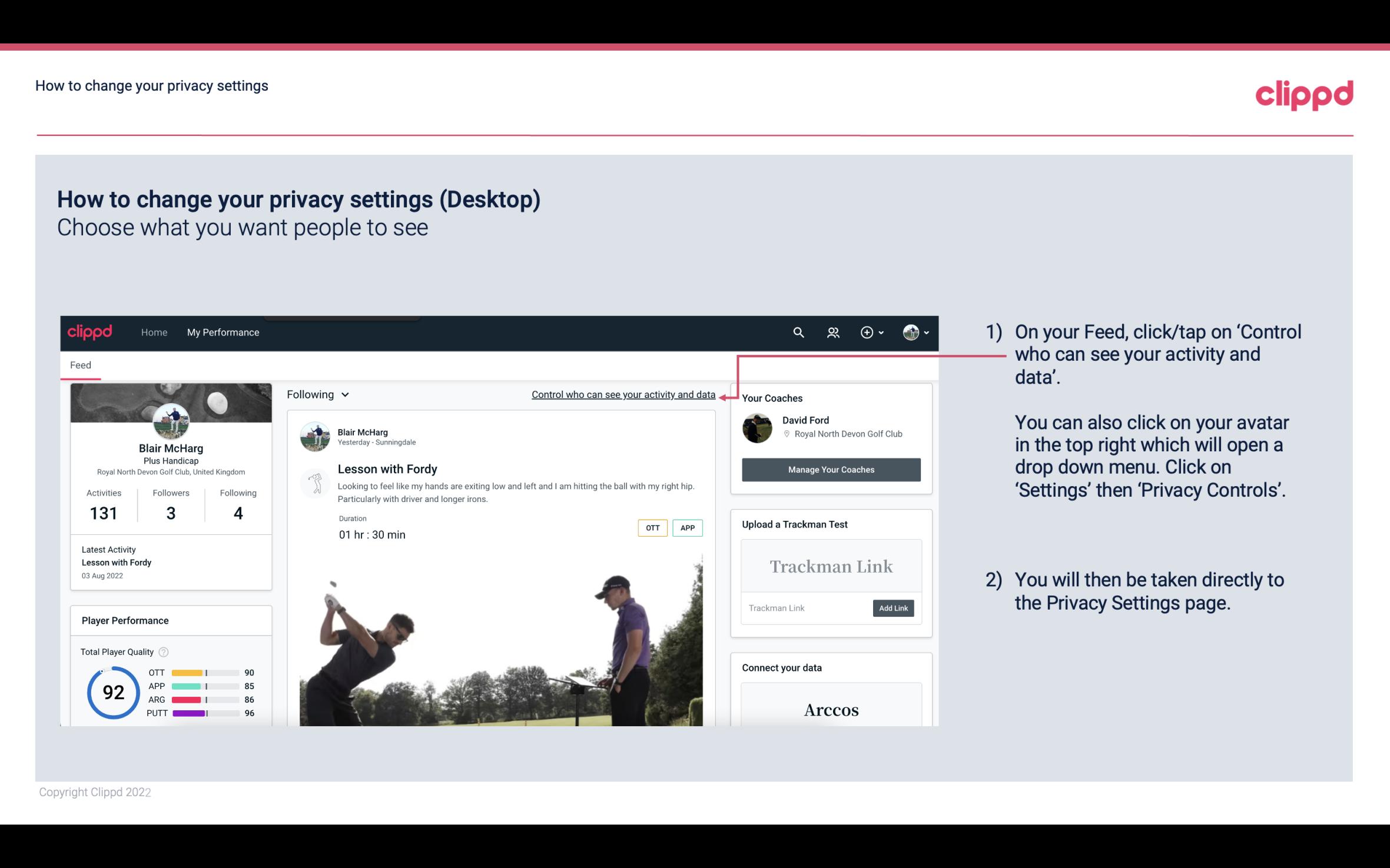Select the Home menu tab
1390x868 pixels.
pyautogui.click(x=153, y=332)
